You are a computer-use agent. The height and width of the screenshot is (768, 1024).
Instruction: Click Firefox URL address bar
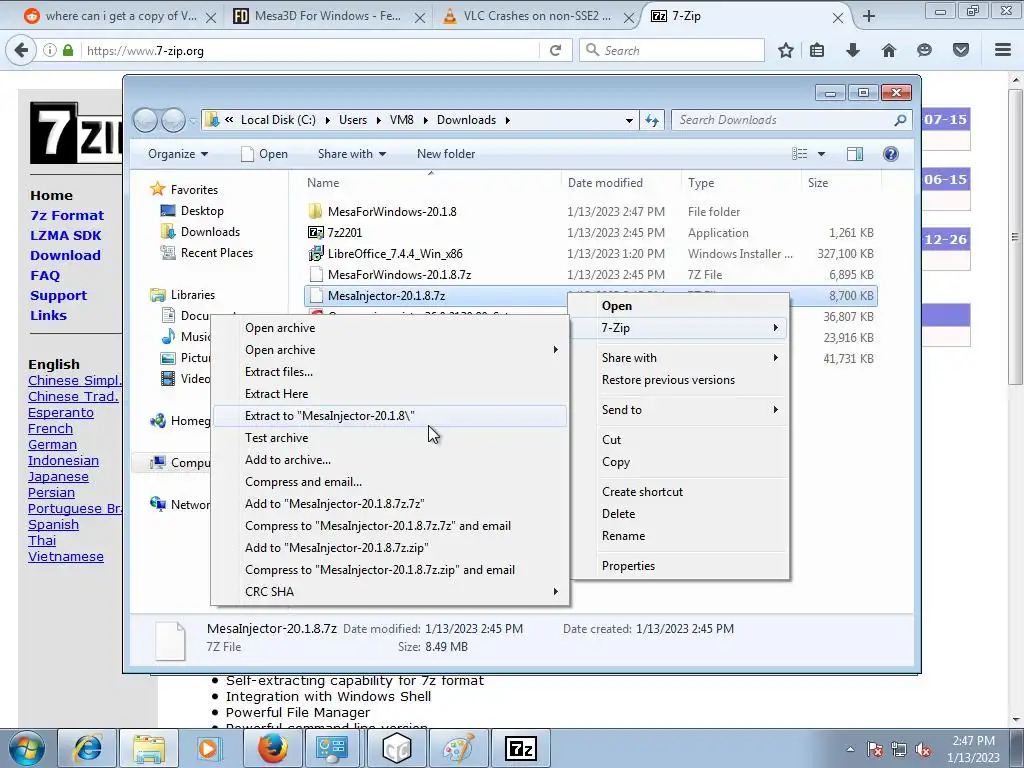coord(312,50)
